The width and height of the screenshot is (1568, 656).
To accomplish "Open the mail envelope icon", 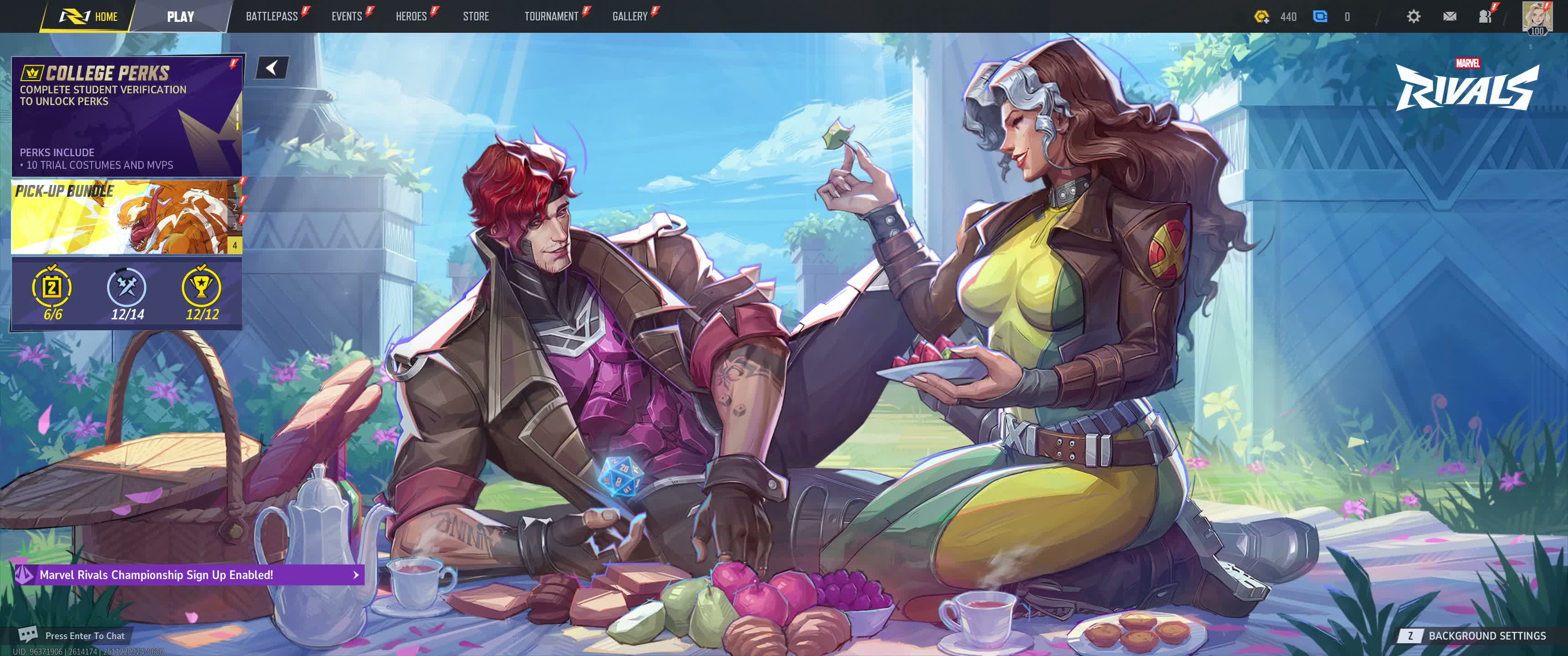I will (x=1449, y=16).
